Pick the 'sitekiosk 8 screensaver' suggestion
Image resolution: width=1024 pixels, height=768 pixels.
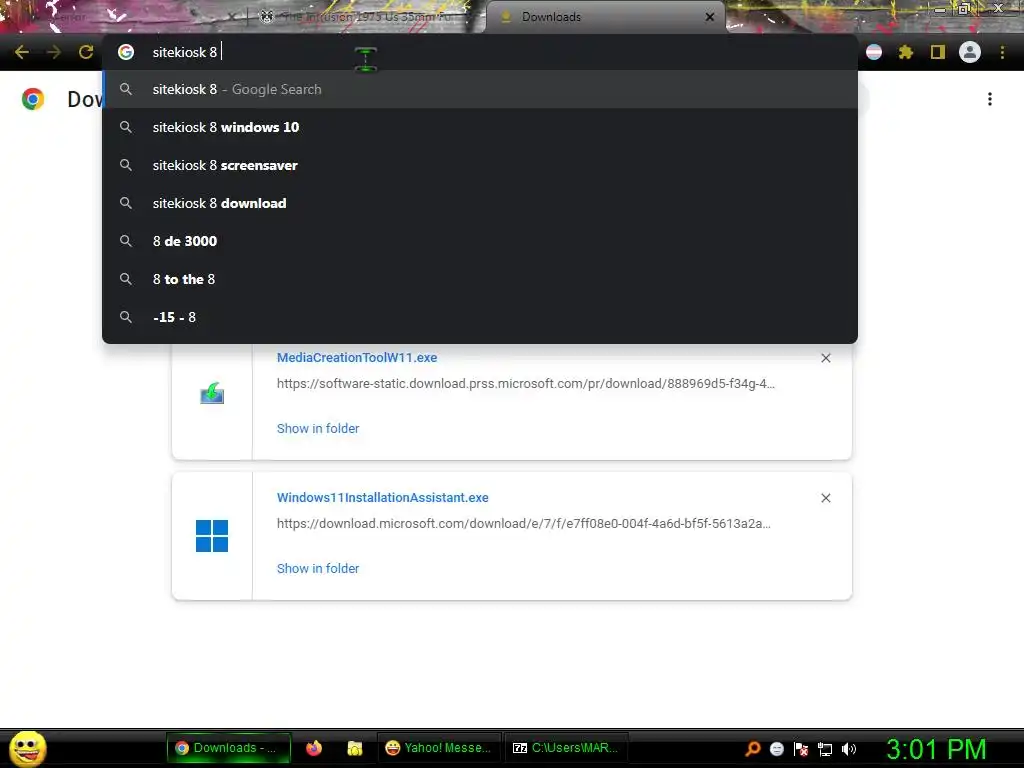click(x=480, y=165)
